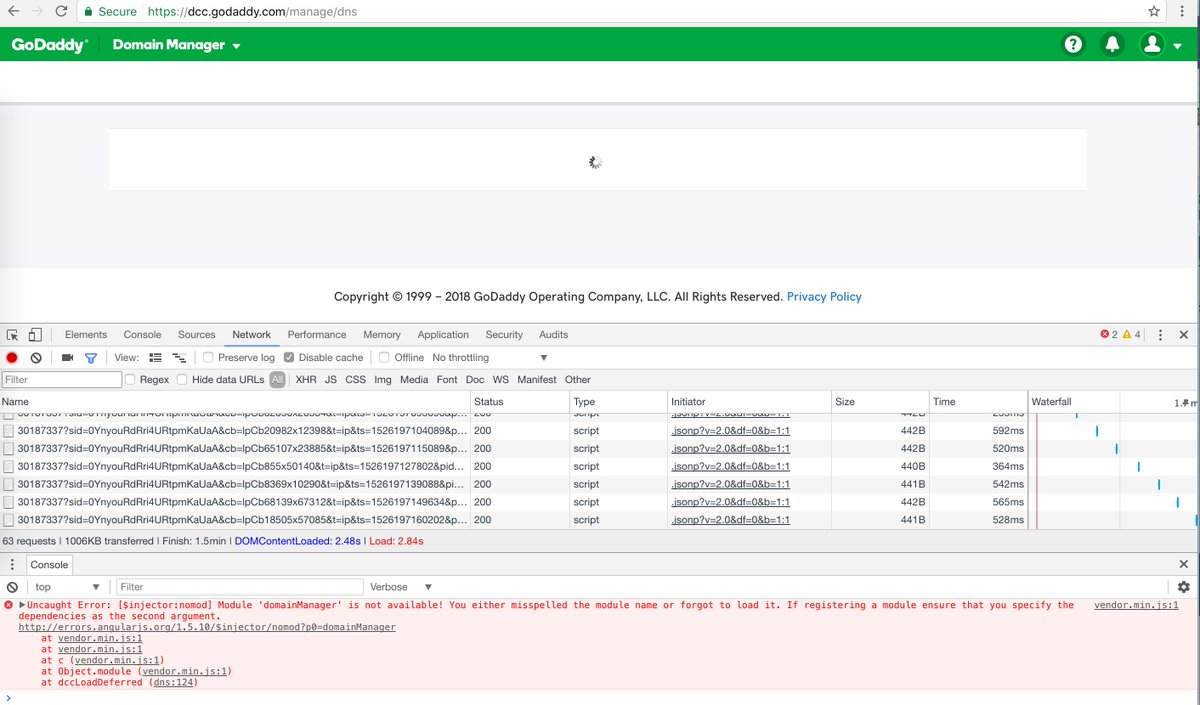Image resolution: width=1200 pixels, height=705 pixels.
Task: Uncheck the Disable cache checkbox
Action: (x=289, y=357)
